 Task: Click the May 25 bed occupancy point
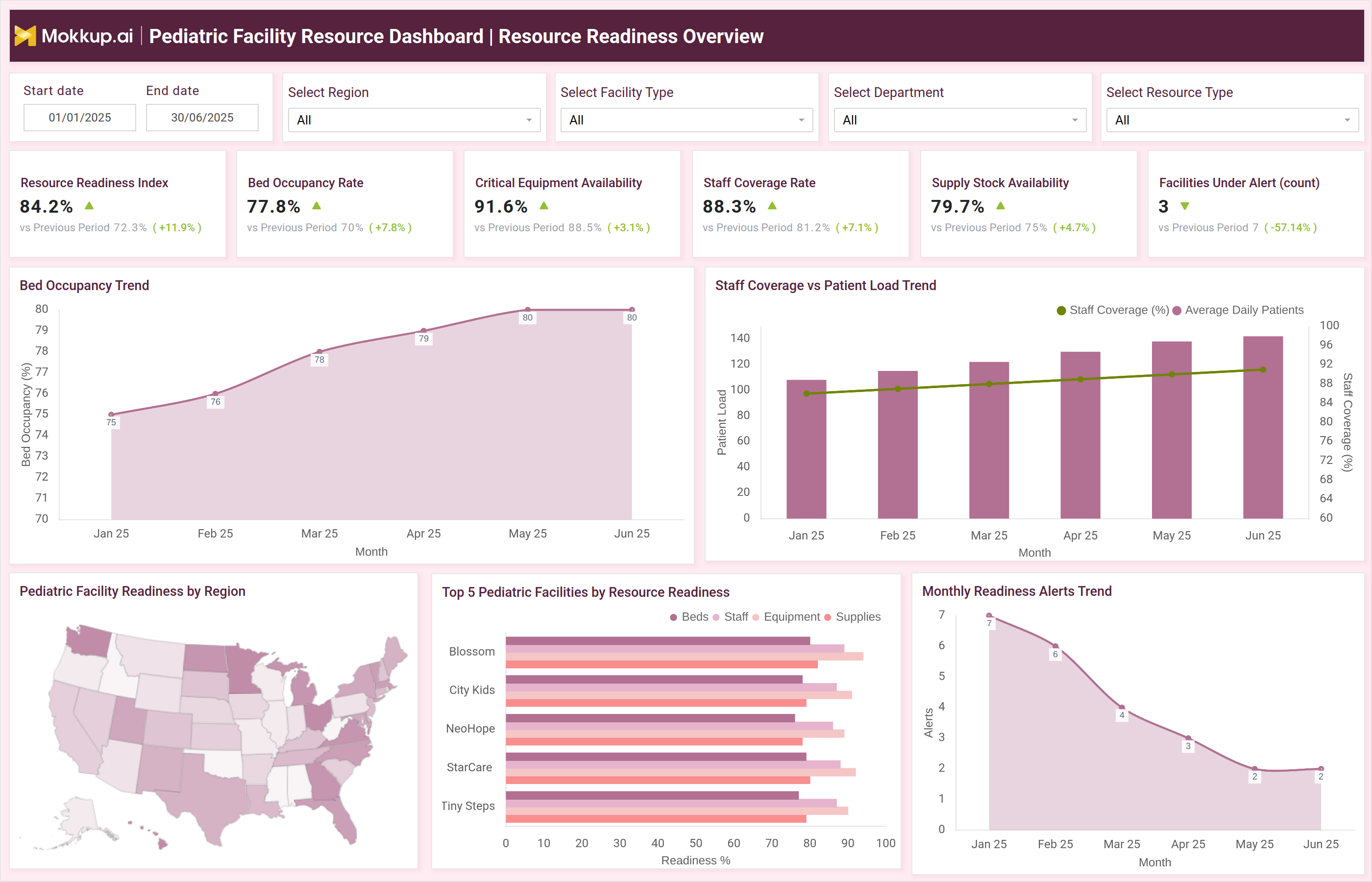528,310
